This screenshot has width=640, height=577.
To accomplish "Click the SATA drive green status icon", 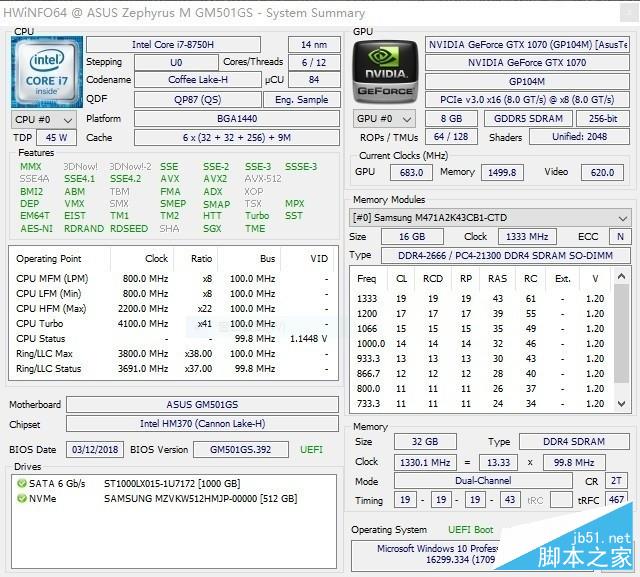I will coord(21,484).
